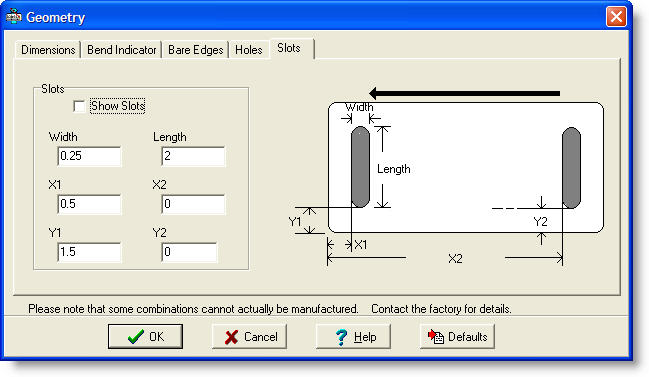649x377 pixels.
Task: Close the Geometry dialog window
Action: (616, 17)
